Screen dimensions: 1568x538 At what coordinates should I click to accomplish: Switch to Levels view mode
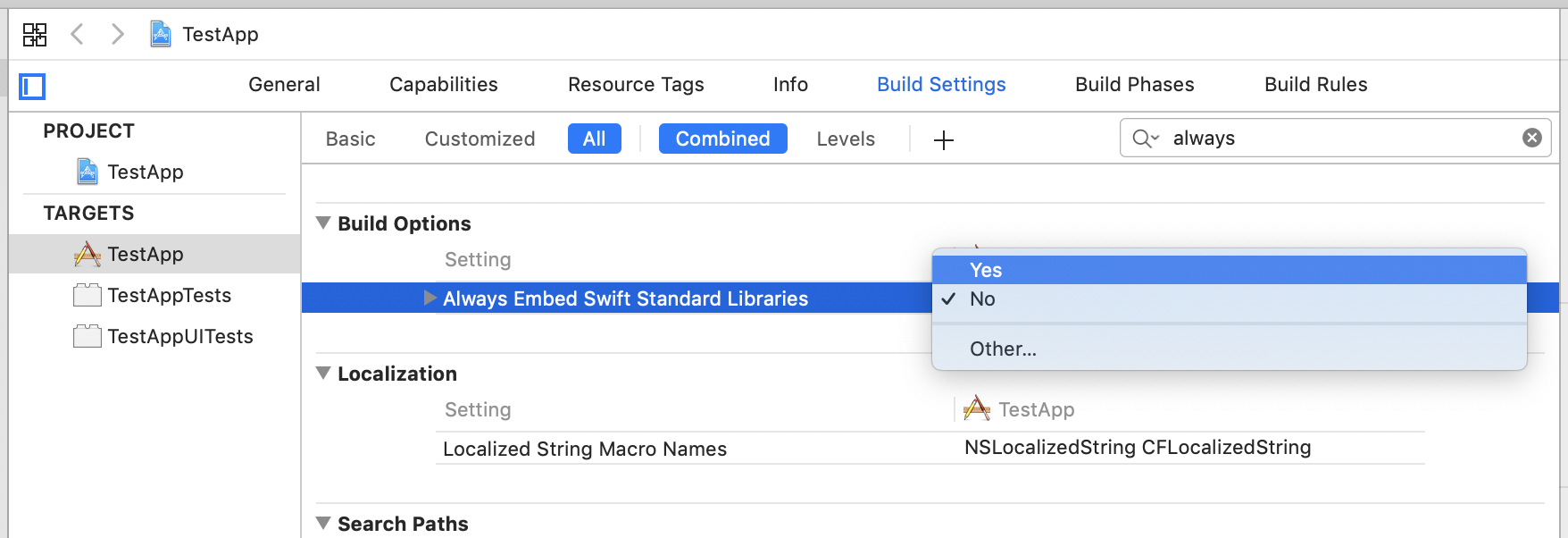click(x=845, y=139)
